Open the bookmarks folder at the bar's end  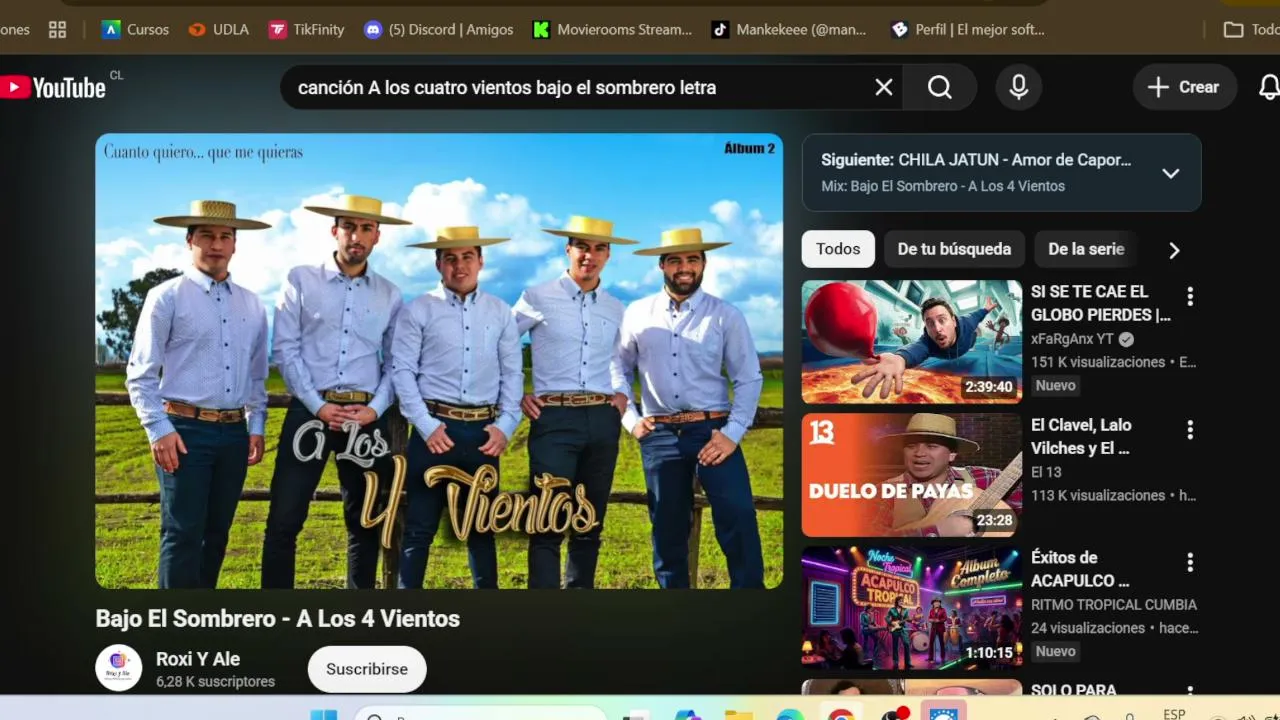pos(1252,30)
